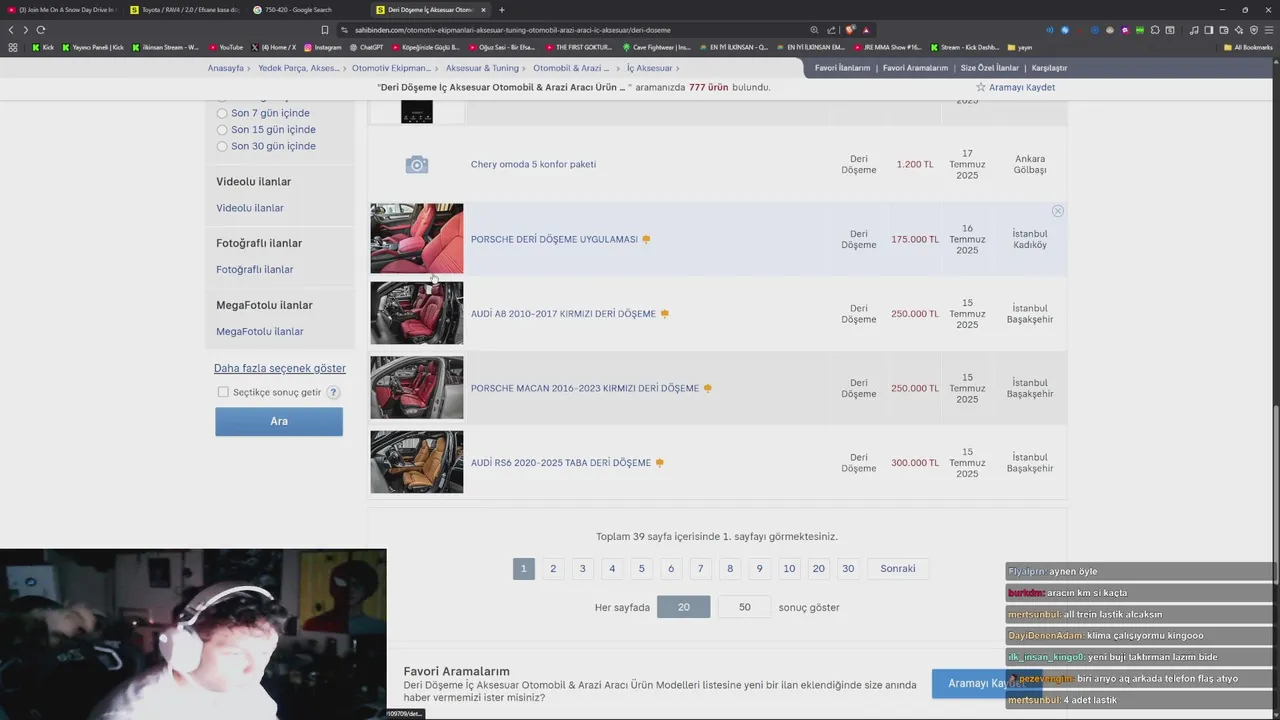
Task: Open the yayın bookmarks folder
Action: pos(1020,47)
